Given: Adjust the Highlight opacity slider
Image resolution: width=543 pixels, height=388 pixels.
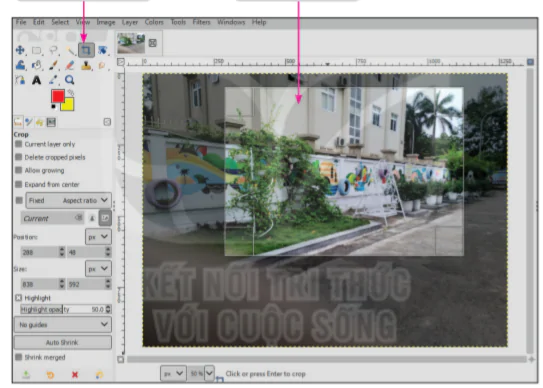Looking at the screenshot, I should pyautogui.click(x=63, y=309).
